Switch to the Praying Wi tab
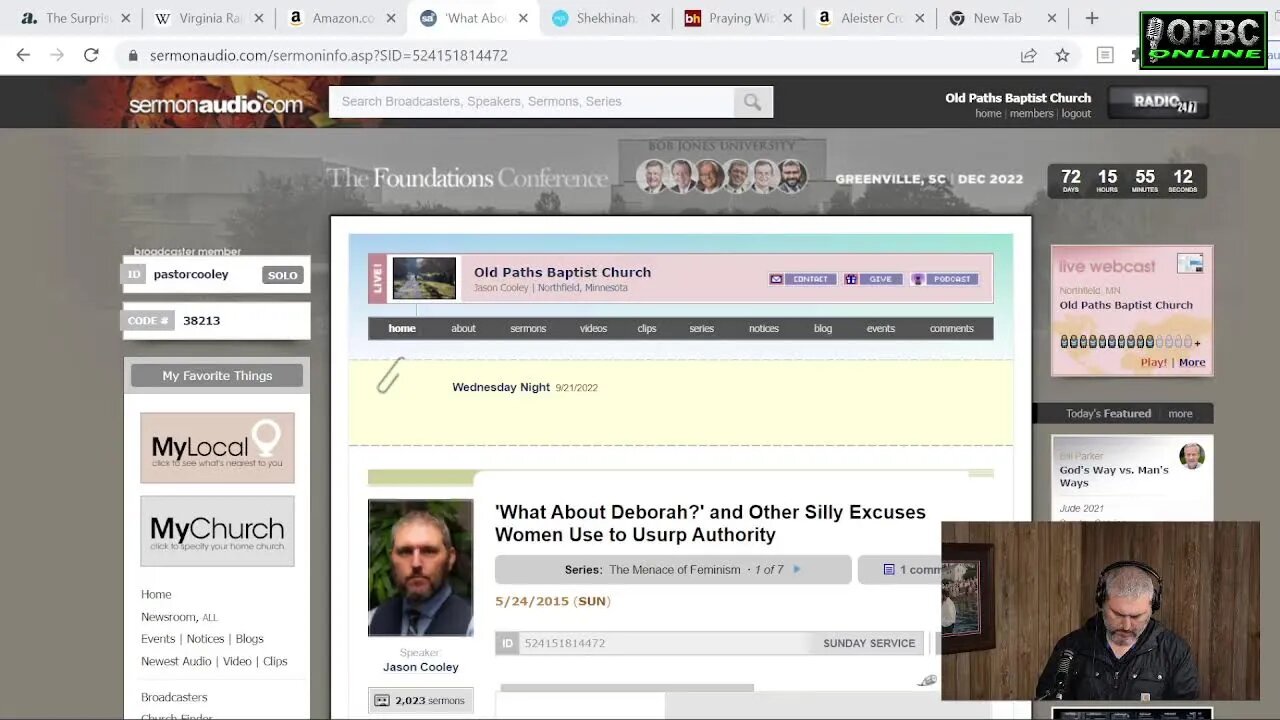 (738, 18)
